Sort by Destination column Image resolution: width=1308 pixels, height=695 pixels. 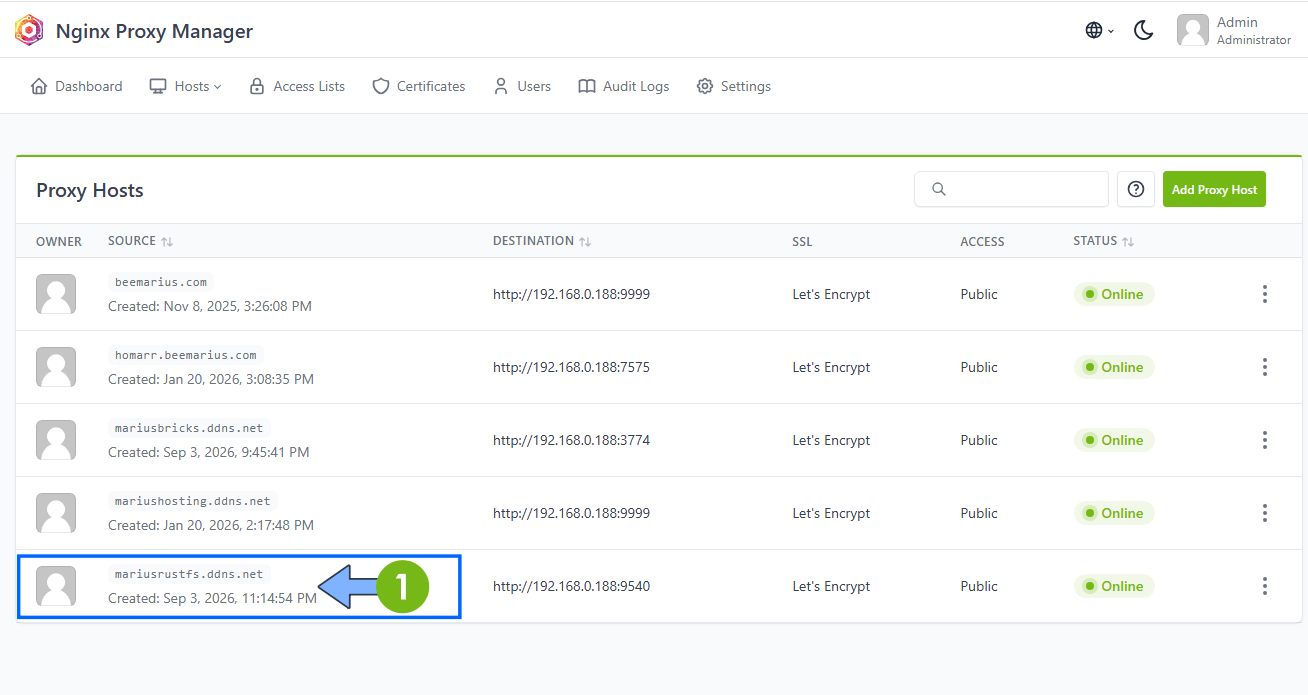tap(542, 241)
